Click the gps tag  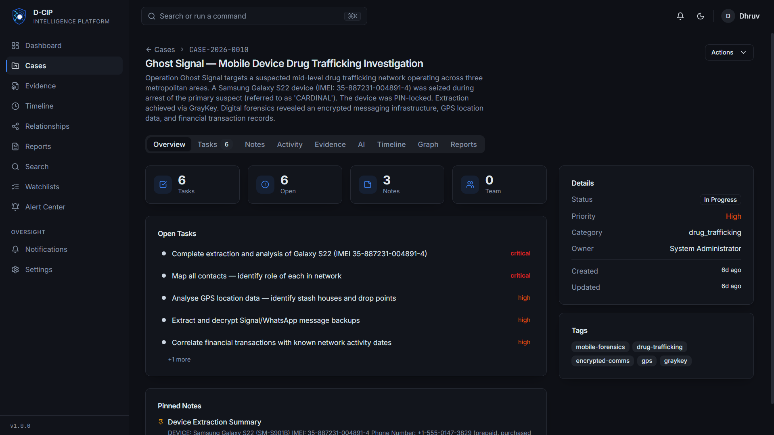pos(647,361)
